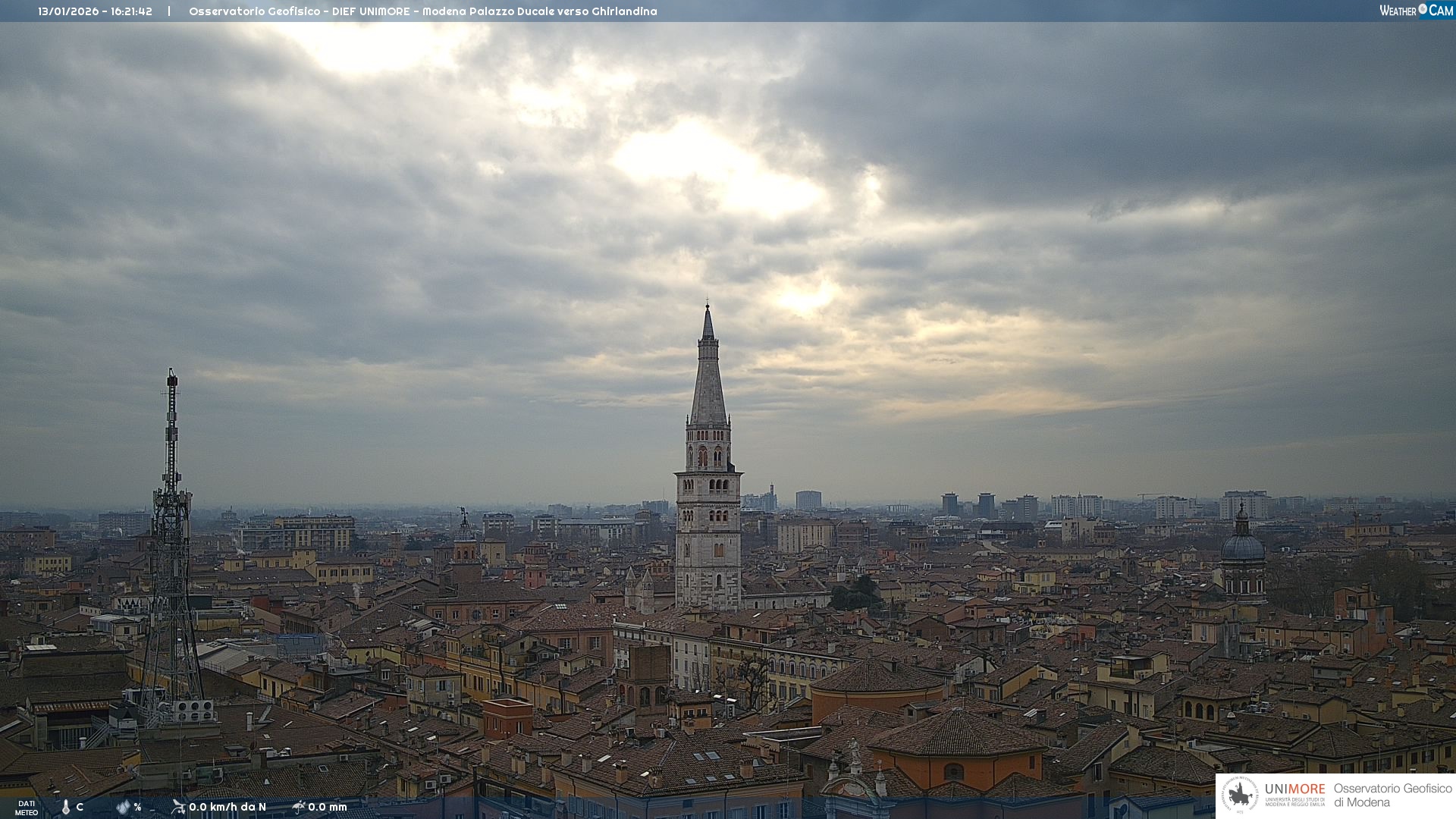Screen dimensions: 1456x819
Task: Click the WeatherCam logo
Action: click(1416, 11)
